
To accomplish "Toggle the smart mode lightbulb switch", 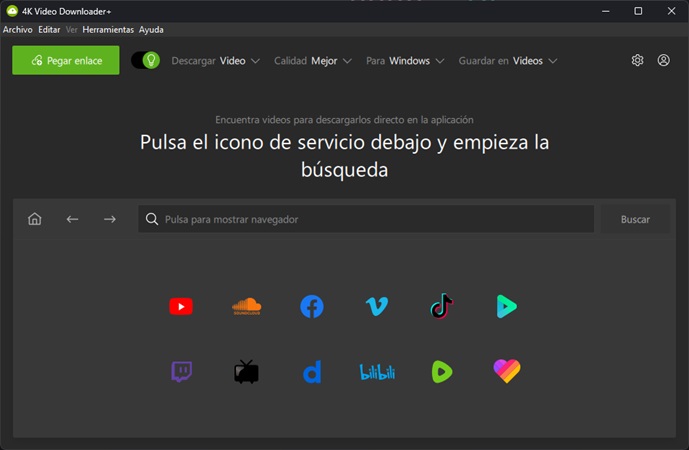I will pyautogui.click(x=145, y=60).
